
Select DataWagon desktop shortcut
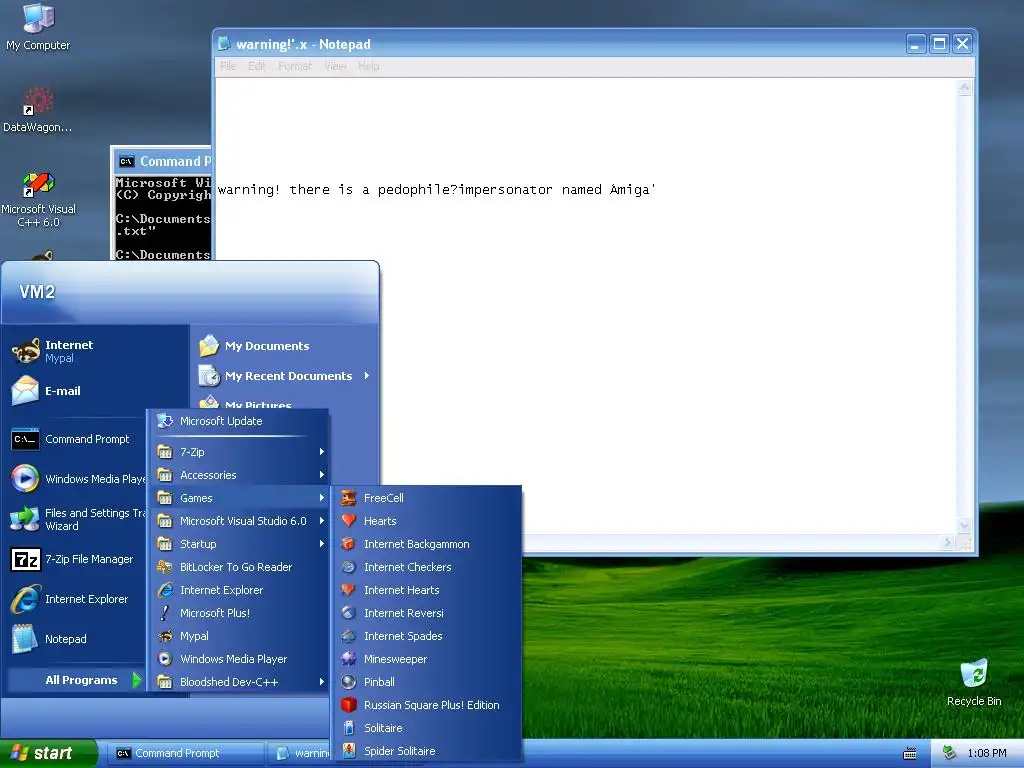click(x=37, y=109)
